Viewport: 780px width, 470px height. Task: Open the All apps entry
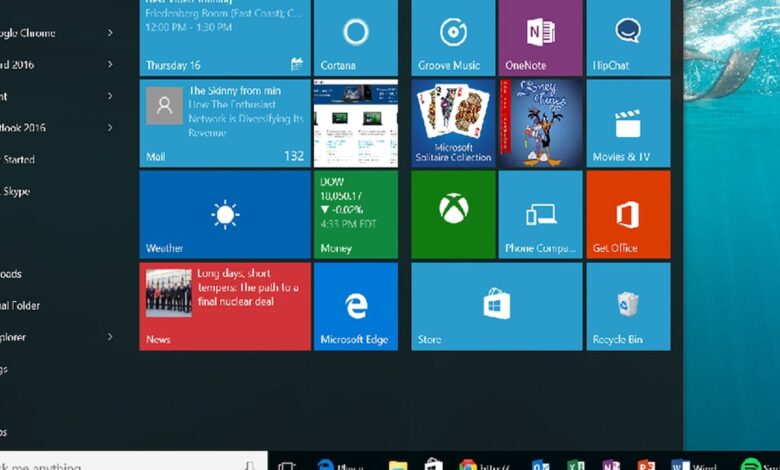(x=3, y=432)
